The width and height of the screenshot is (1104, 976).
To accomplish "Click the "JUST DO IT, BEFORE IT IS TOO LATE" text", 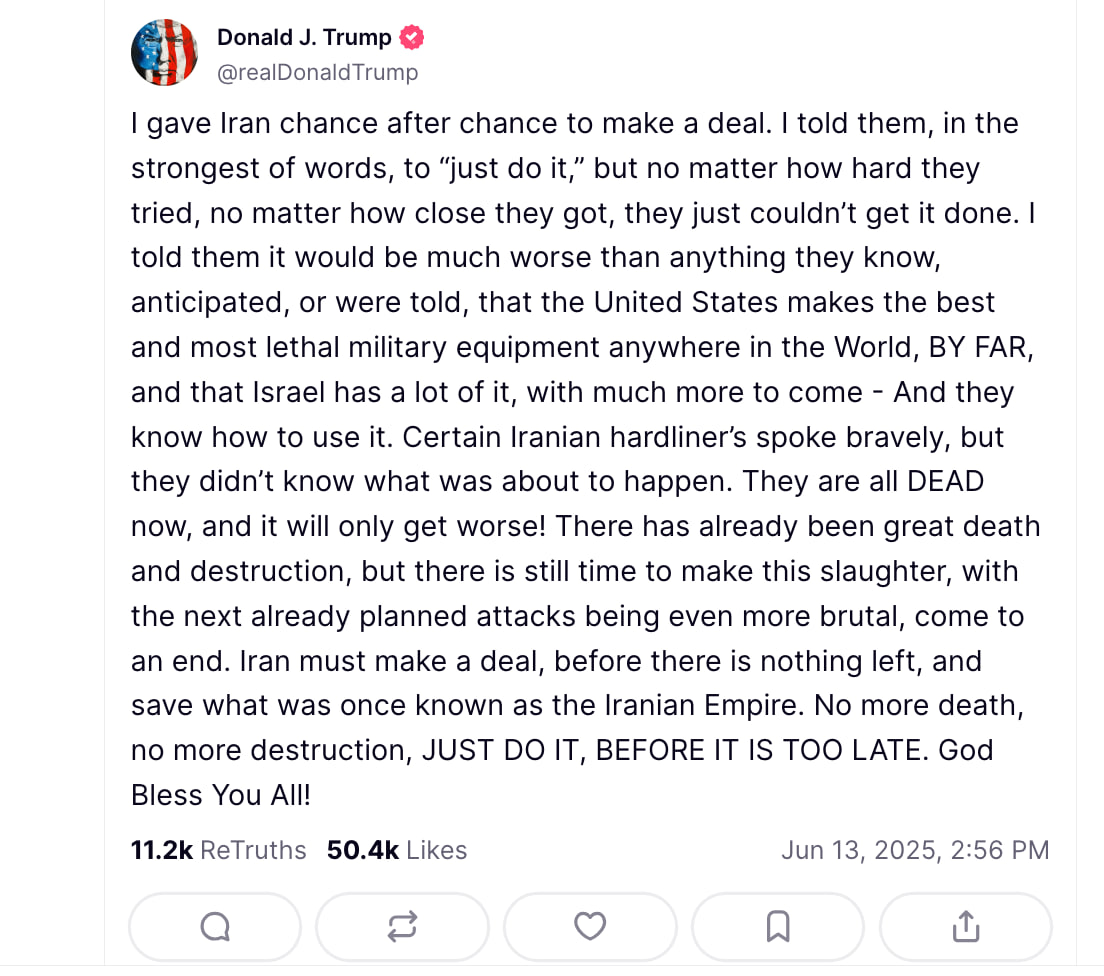I will pos(671,751).
